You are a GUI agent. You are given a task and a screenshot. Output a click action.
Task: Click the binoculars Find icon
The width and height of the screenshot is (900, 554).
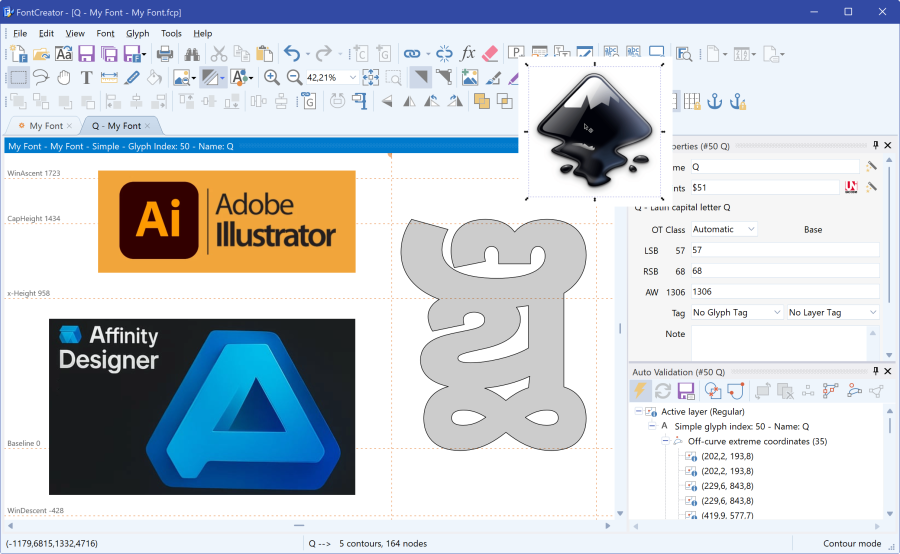coord(192,54)
